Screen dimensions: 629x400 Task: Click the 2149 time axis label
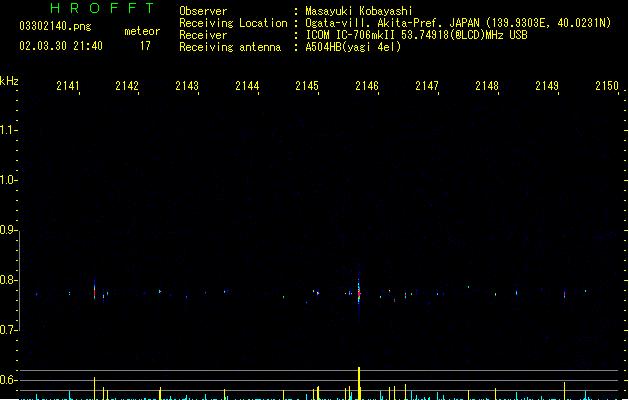(547, 86)
